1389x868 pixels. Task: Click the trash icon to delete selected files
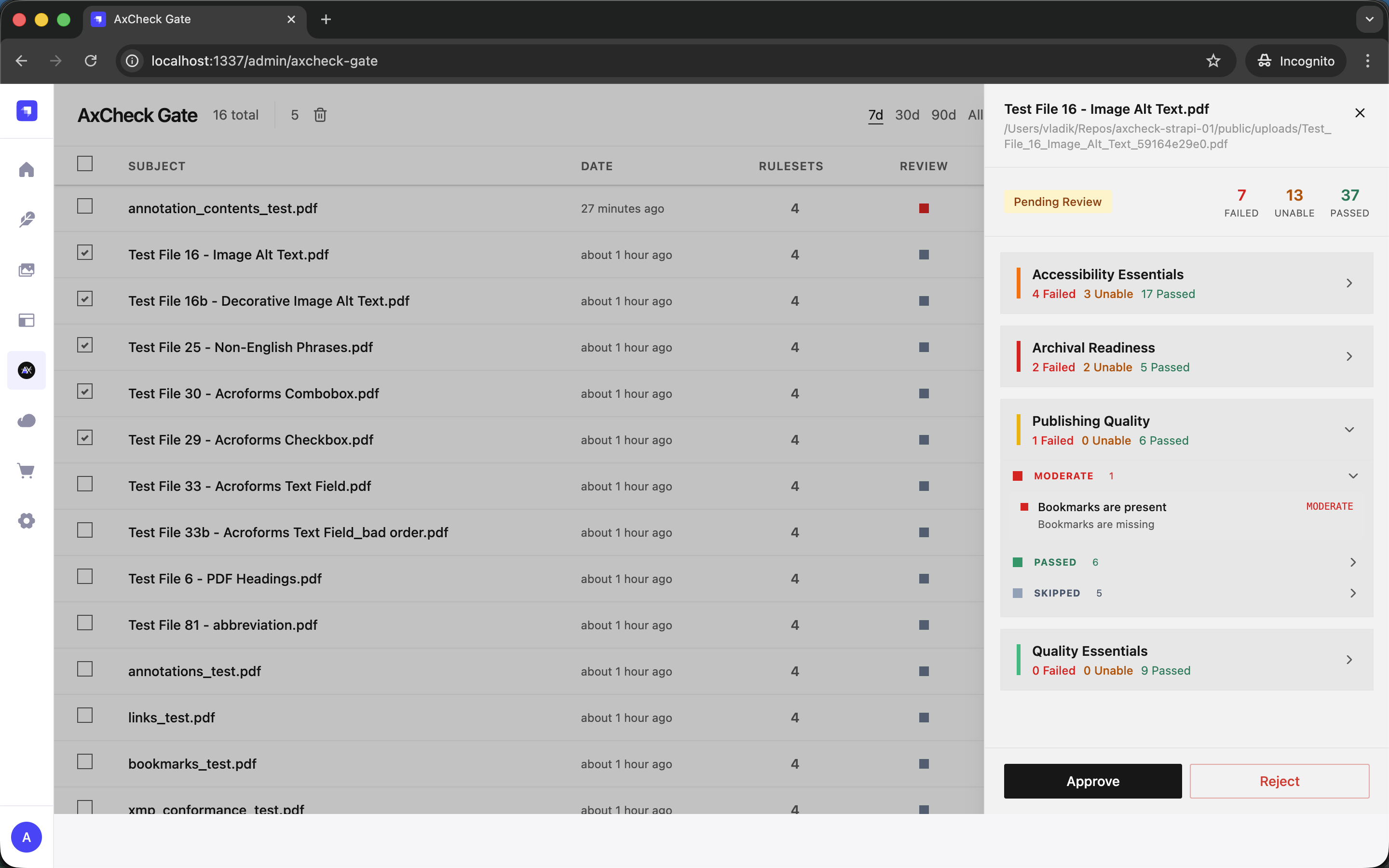[320, 115]
